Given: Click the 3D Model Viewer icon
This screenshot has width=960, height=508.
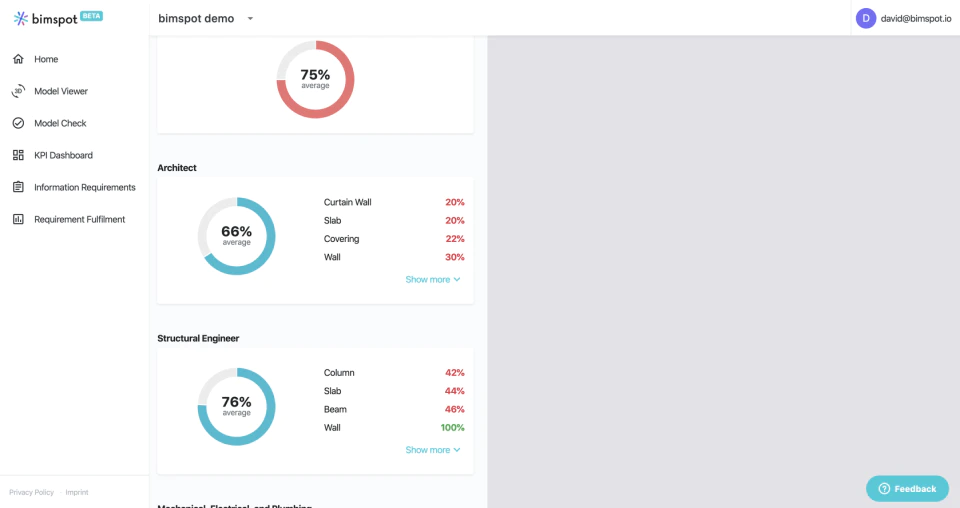Looking at the screenshot, I should (18, 91).
